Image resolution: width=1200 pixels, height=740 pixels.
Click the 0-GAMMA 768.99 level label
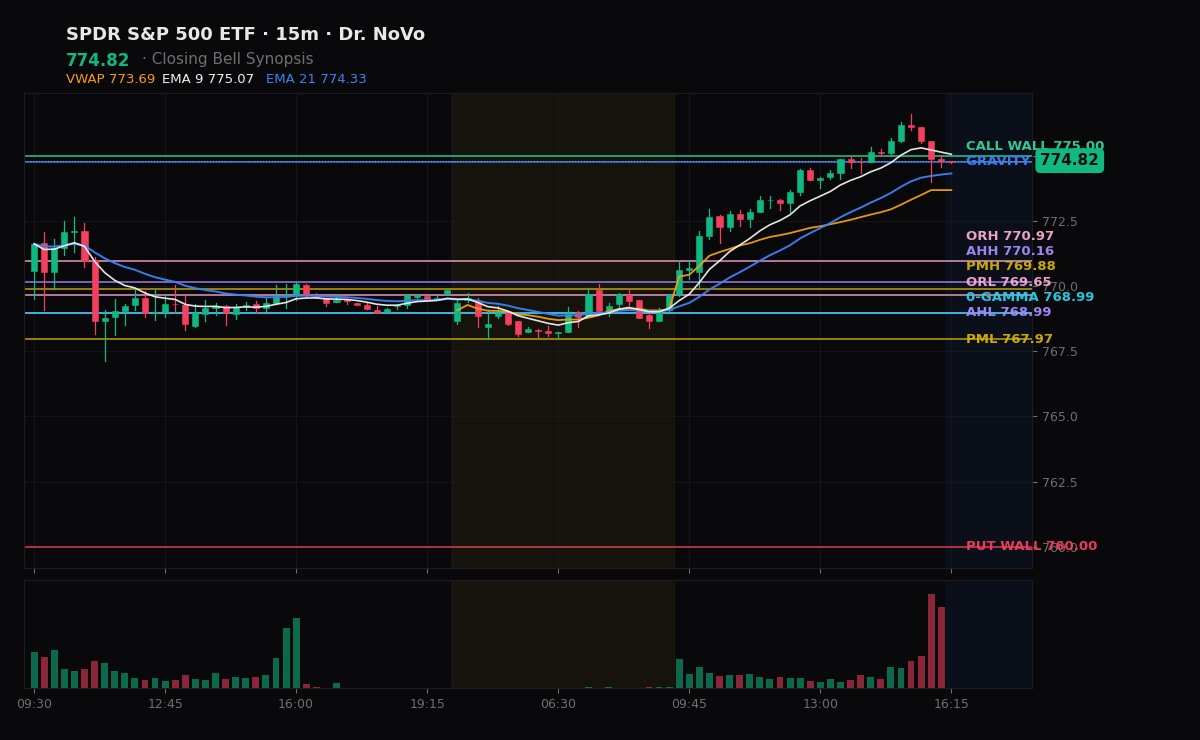(1030, 298)
